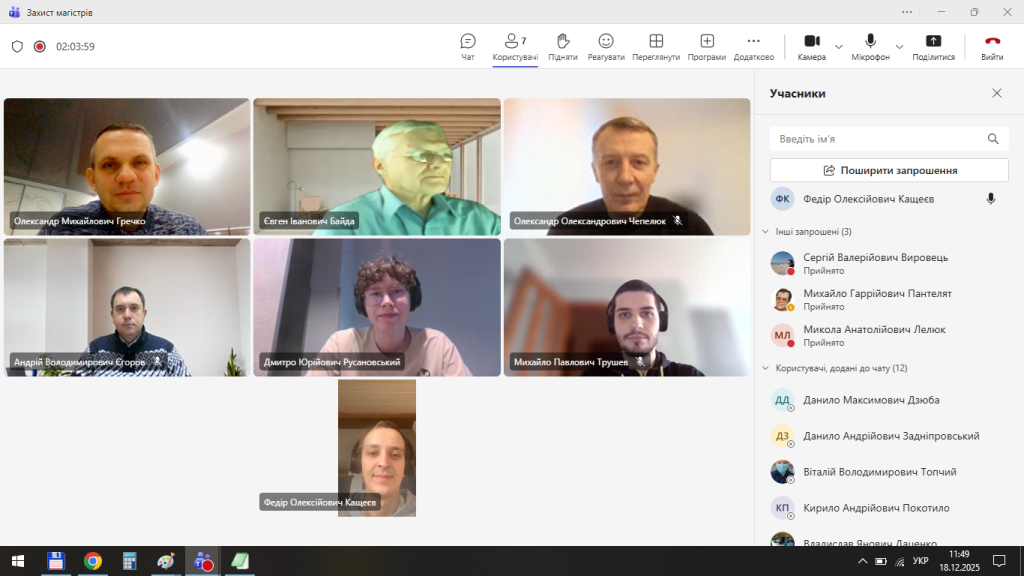The height and width of the screenshot is (576, 1024).
Task: Click the shield privacy icon
Action: [x=18, y=46]
